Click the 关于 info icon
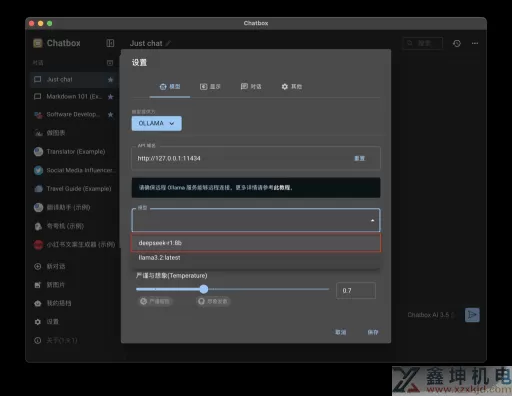The height and width of the screenshot is (396, 512). click(x=38, y=340)
